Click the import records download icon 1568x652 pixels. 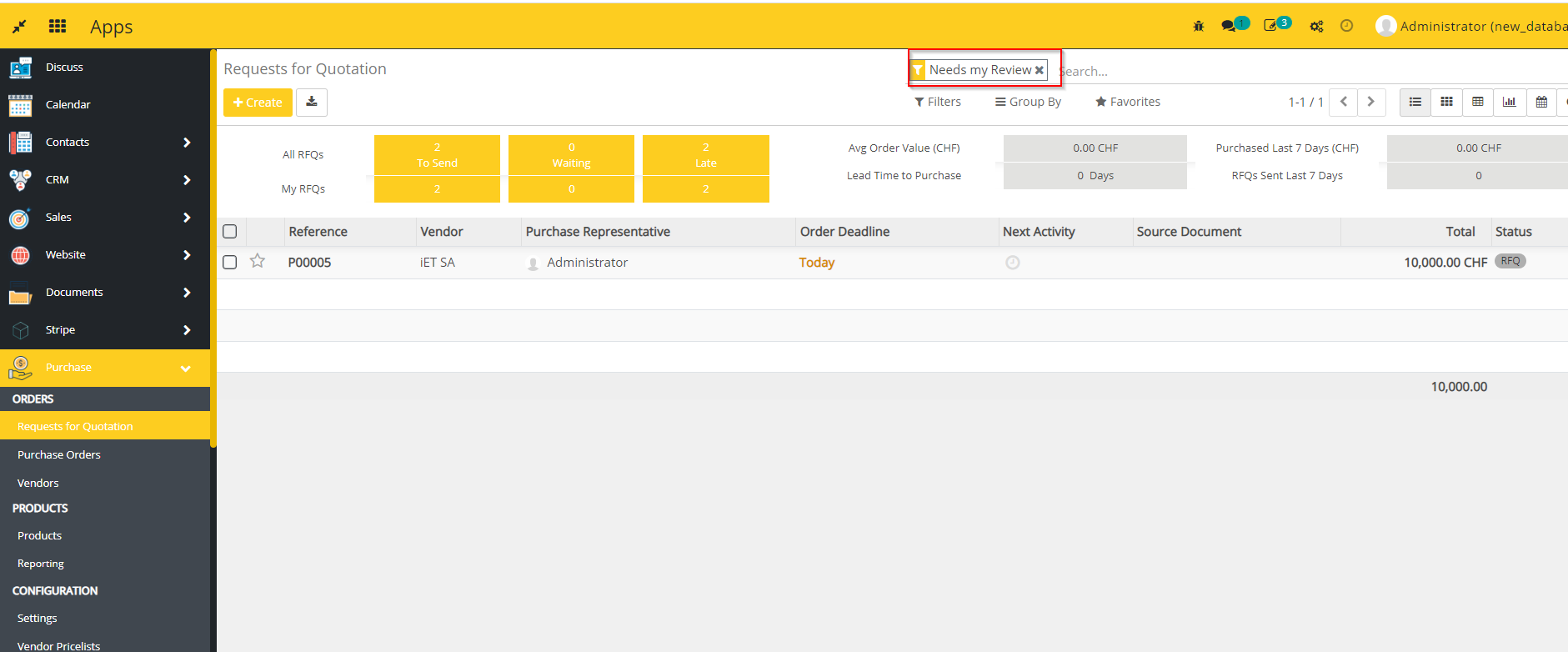point(312,102)
